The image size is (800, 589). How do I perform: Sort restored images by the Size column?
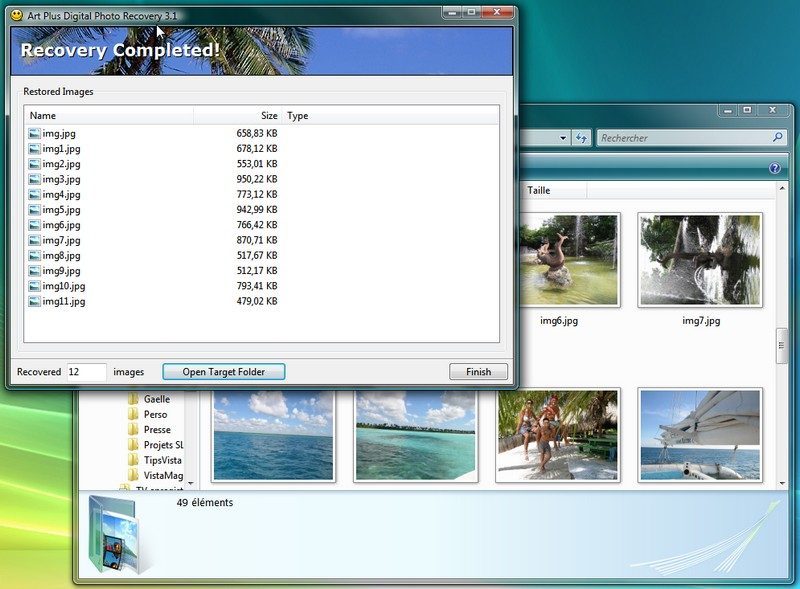[x=237, y=116]
